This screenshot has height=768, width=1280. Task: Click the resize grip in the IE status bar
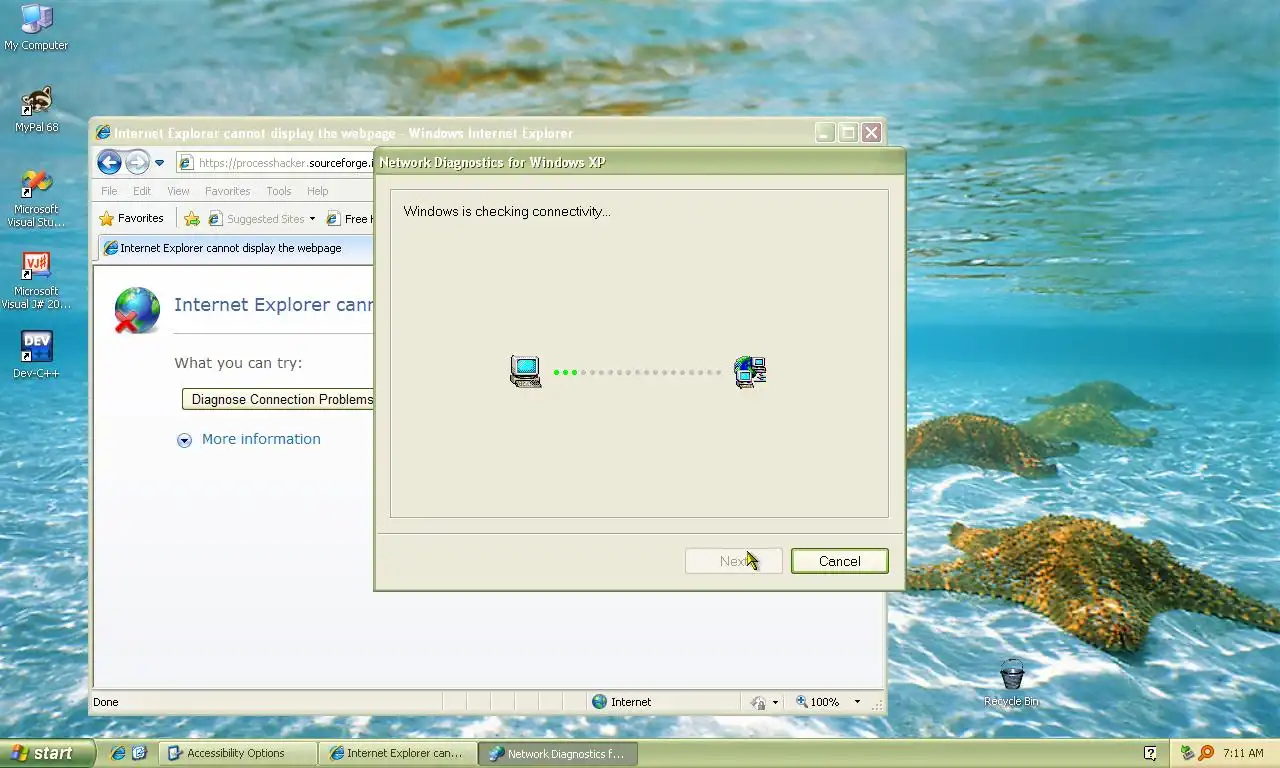point(877,704)
